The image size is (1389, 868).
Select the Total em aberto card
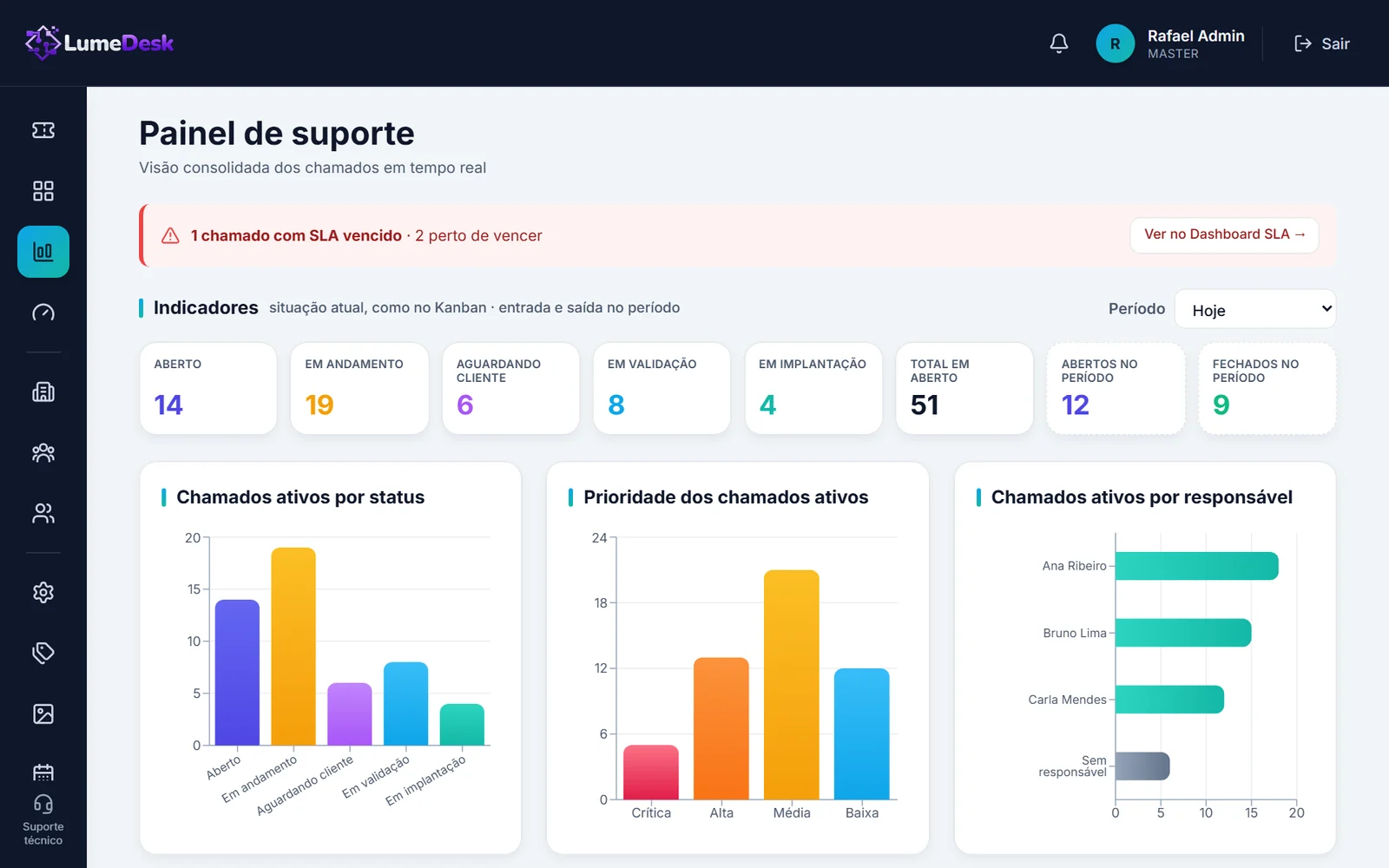coord(964,388)
